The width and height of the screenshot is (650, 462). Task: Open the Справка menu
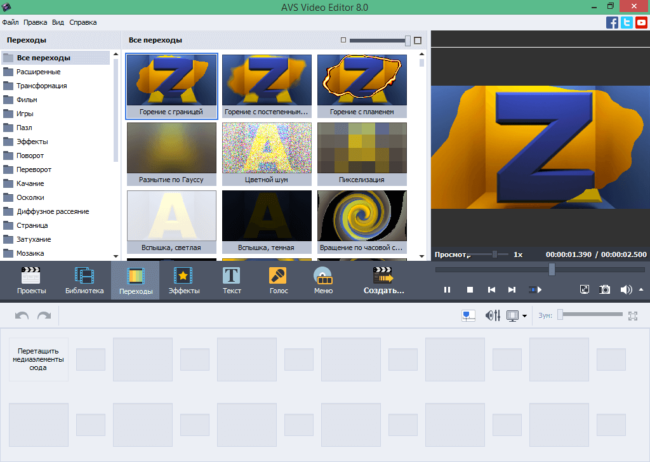tap(83, 22)
